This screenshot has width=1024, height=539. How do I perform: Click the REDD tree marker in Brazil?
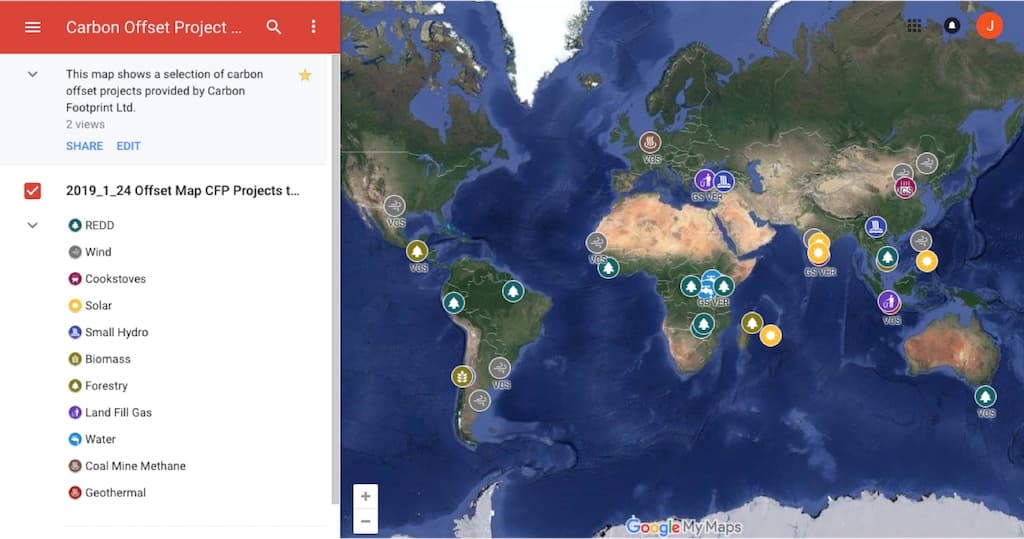(x=513, y=291)
